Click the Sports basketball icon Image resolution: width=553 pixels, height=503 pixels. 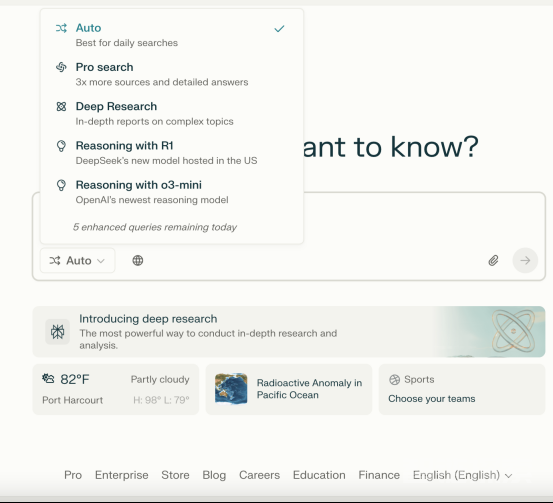(x=394, y=380)
